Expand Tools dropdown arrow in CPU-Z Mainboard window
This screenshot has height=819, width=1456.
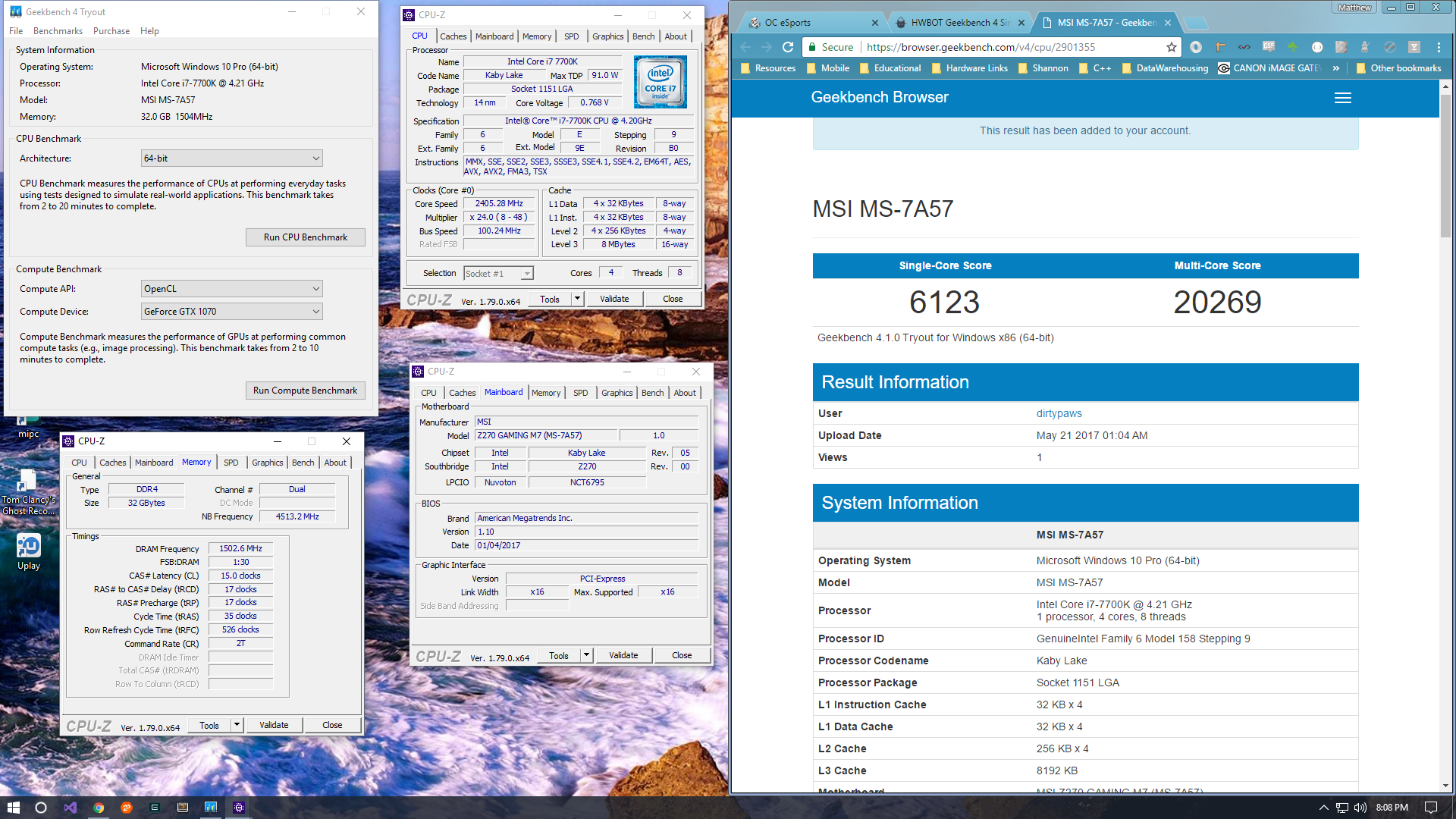tap(586, 655)
